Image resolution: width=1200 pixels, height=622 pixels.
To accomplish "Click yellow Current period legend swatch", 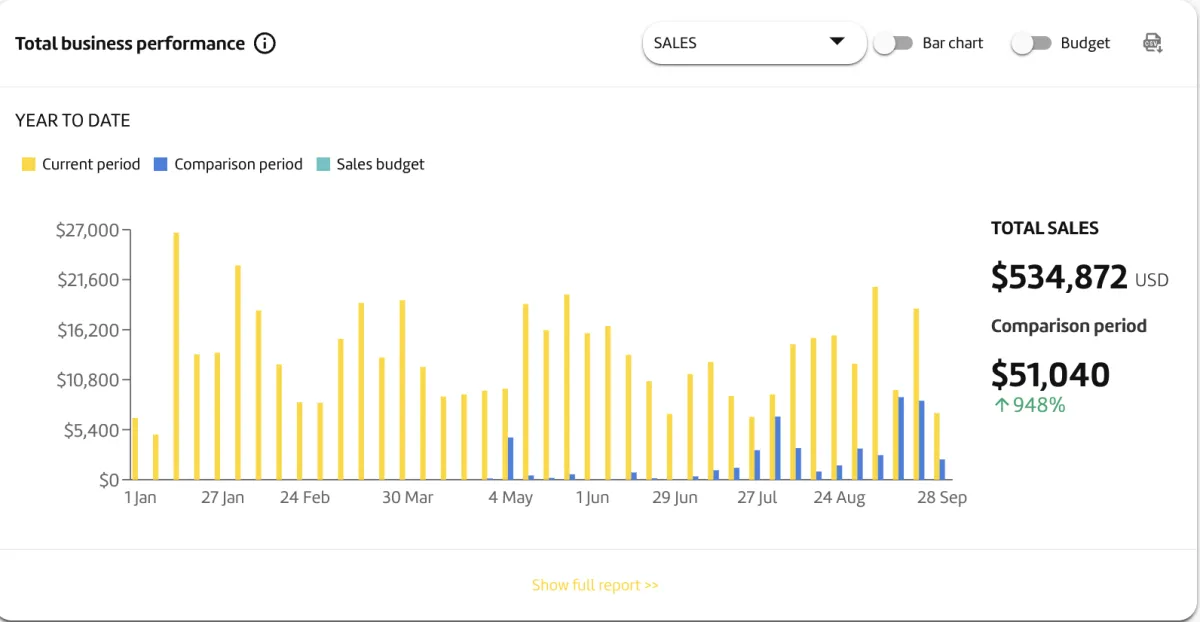I will point(29,164).
